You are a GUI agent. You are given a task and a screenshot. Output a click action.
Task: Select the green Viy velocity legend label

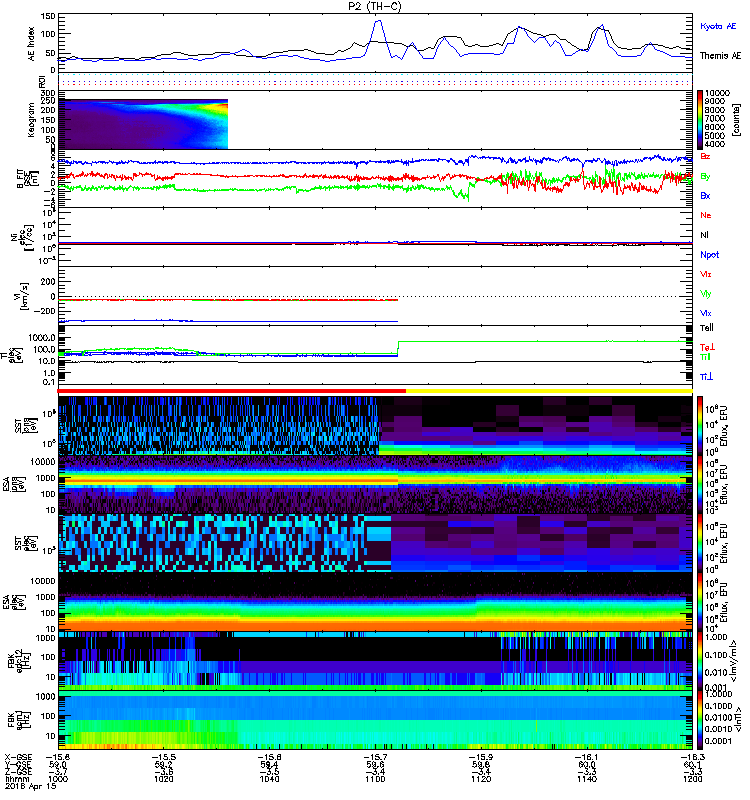click(x=705, y=294)
